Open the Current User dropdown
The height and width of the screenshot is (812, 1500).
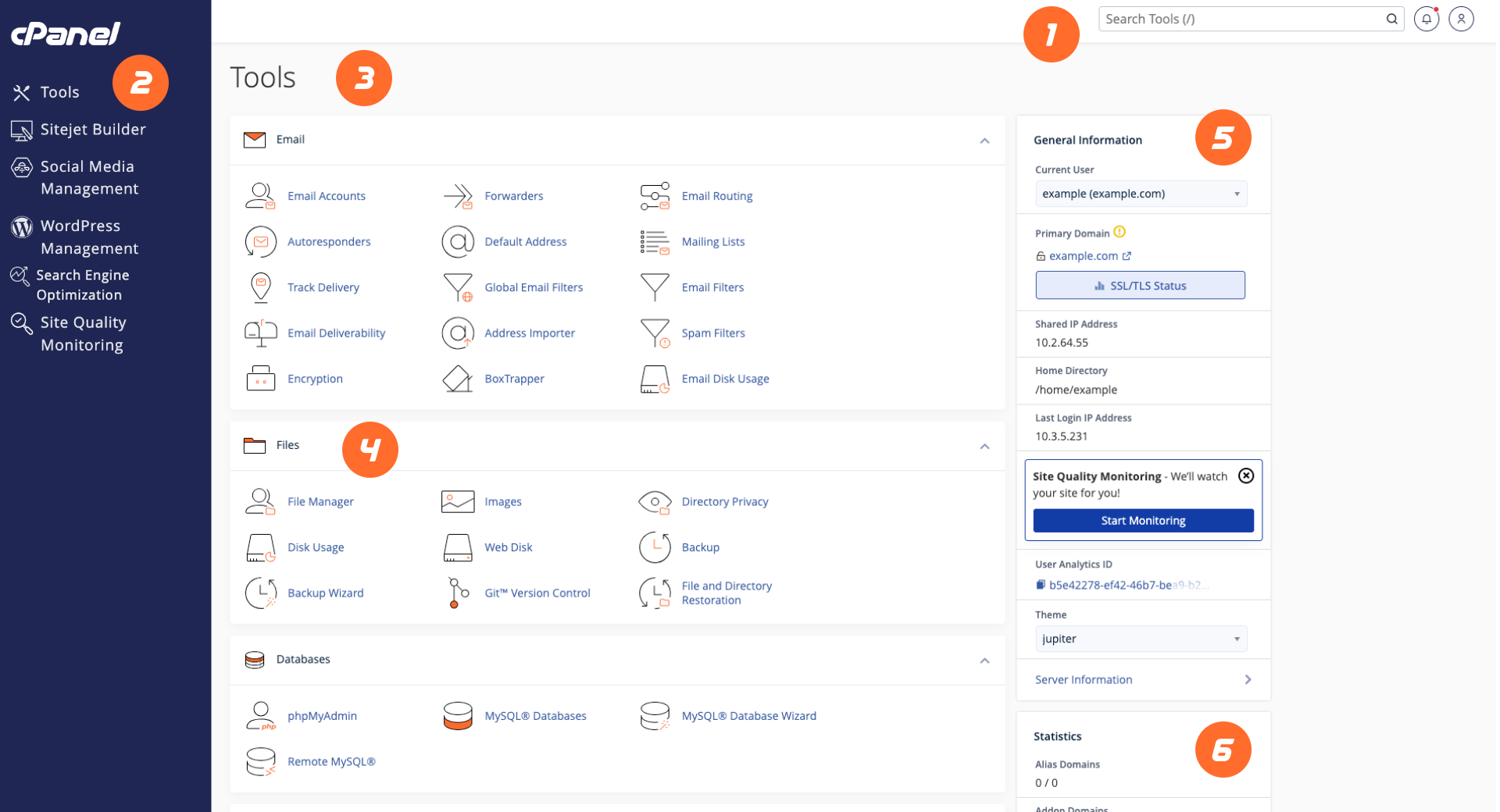tap(1141, 194)
